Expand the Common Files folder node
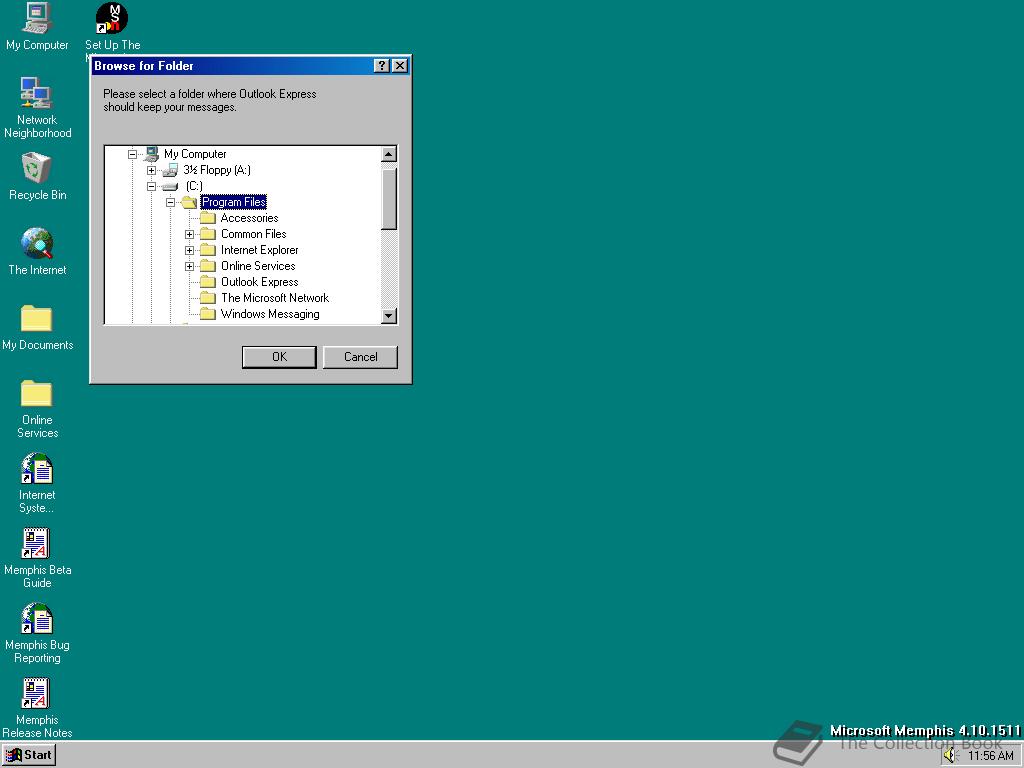1024x768 pixels. (x=189, y=234)
